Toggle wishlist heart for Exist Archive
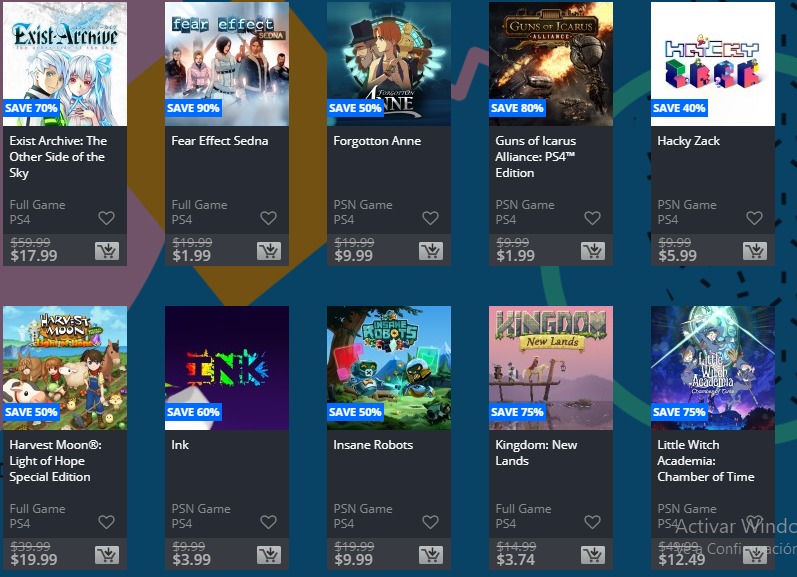 [106, 218]
